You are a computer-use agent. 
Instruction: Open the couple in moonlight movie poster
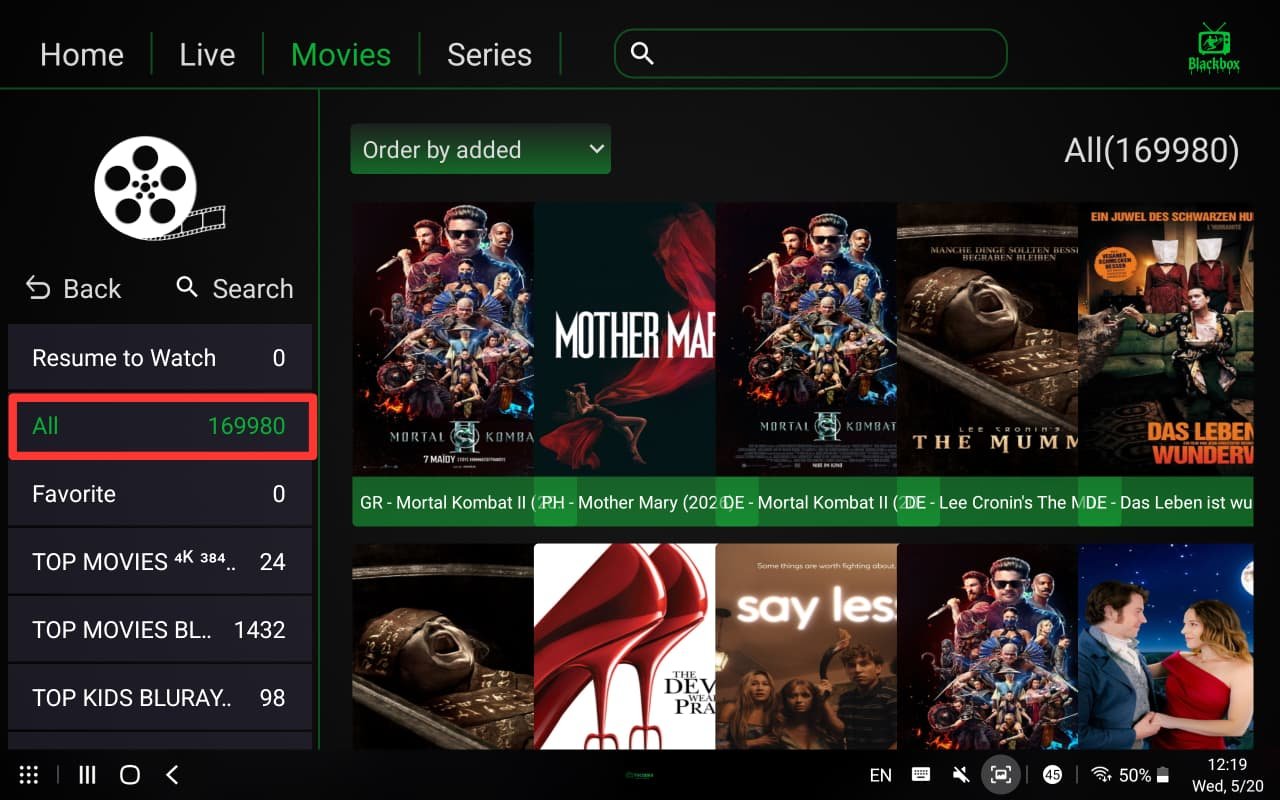(1166, 646)
